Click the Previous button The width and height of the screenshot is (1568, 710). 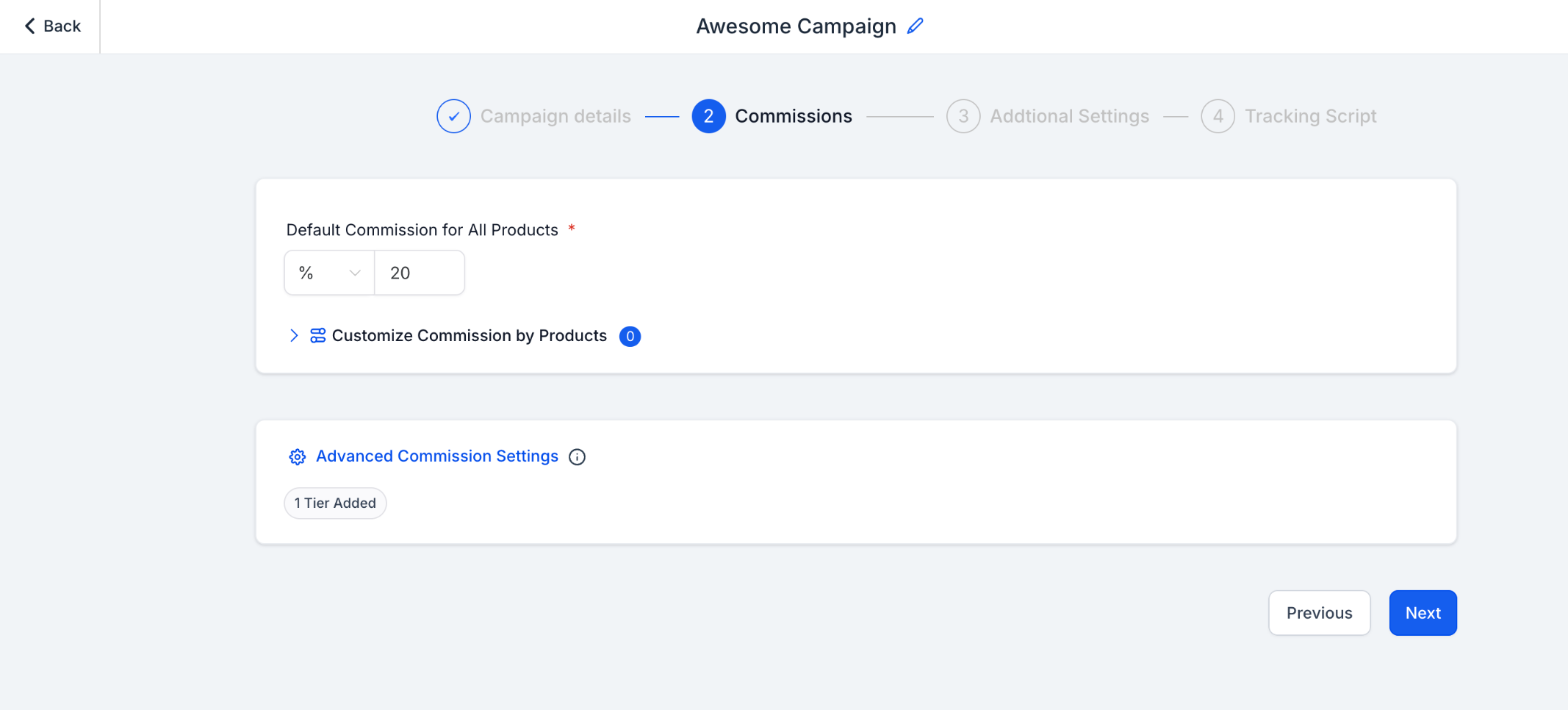(x=1319, y=613)
